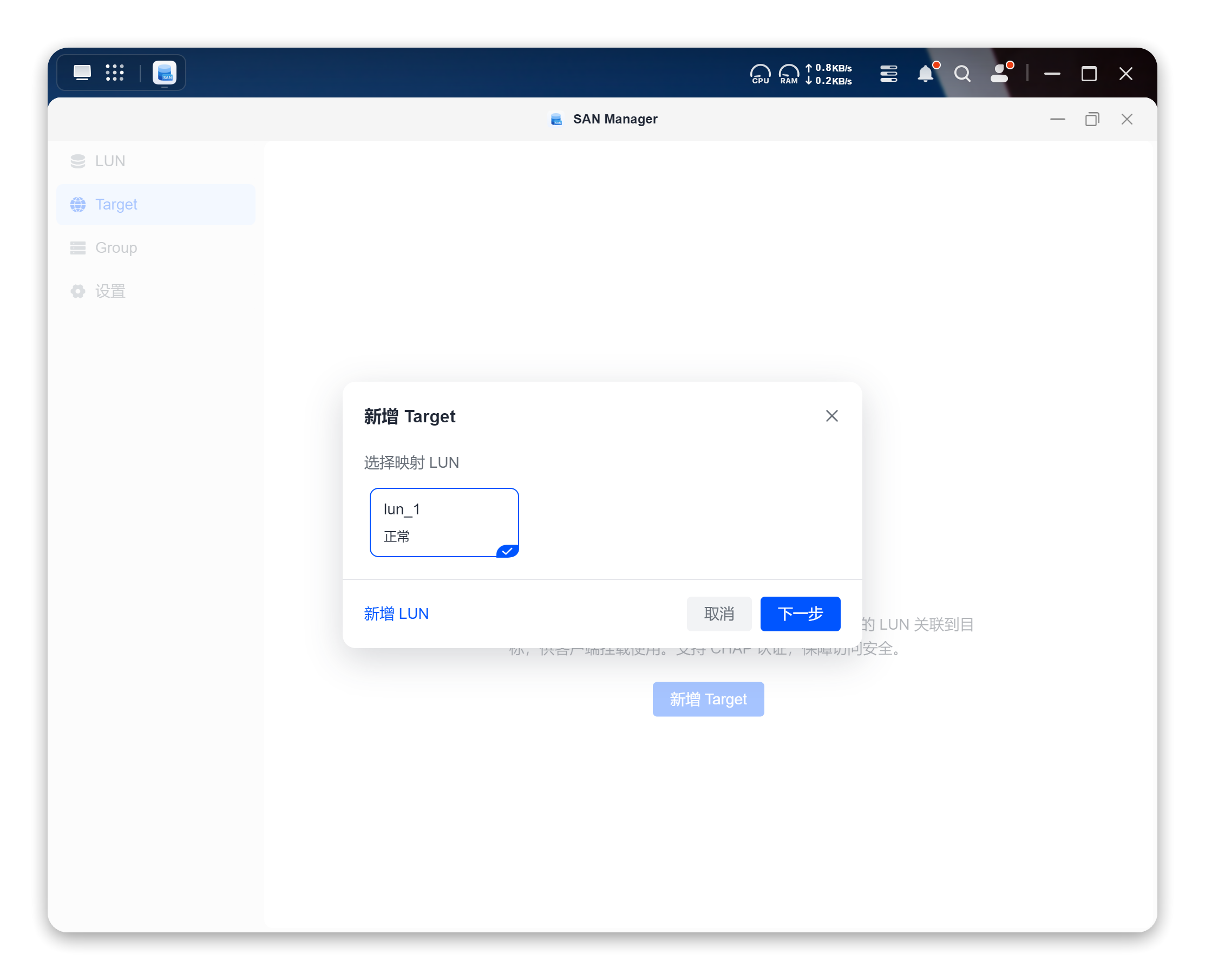Click the 下一步 next button
This screenshot has height=980, width=1205.
(x=800, y=613)
